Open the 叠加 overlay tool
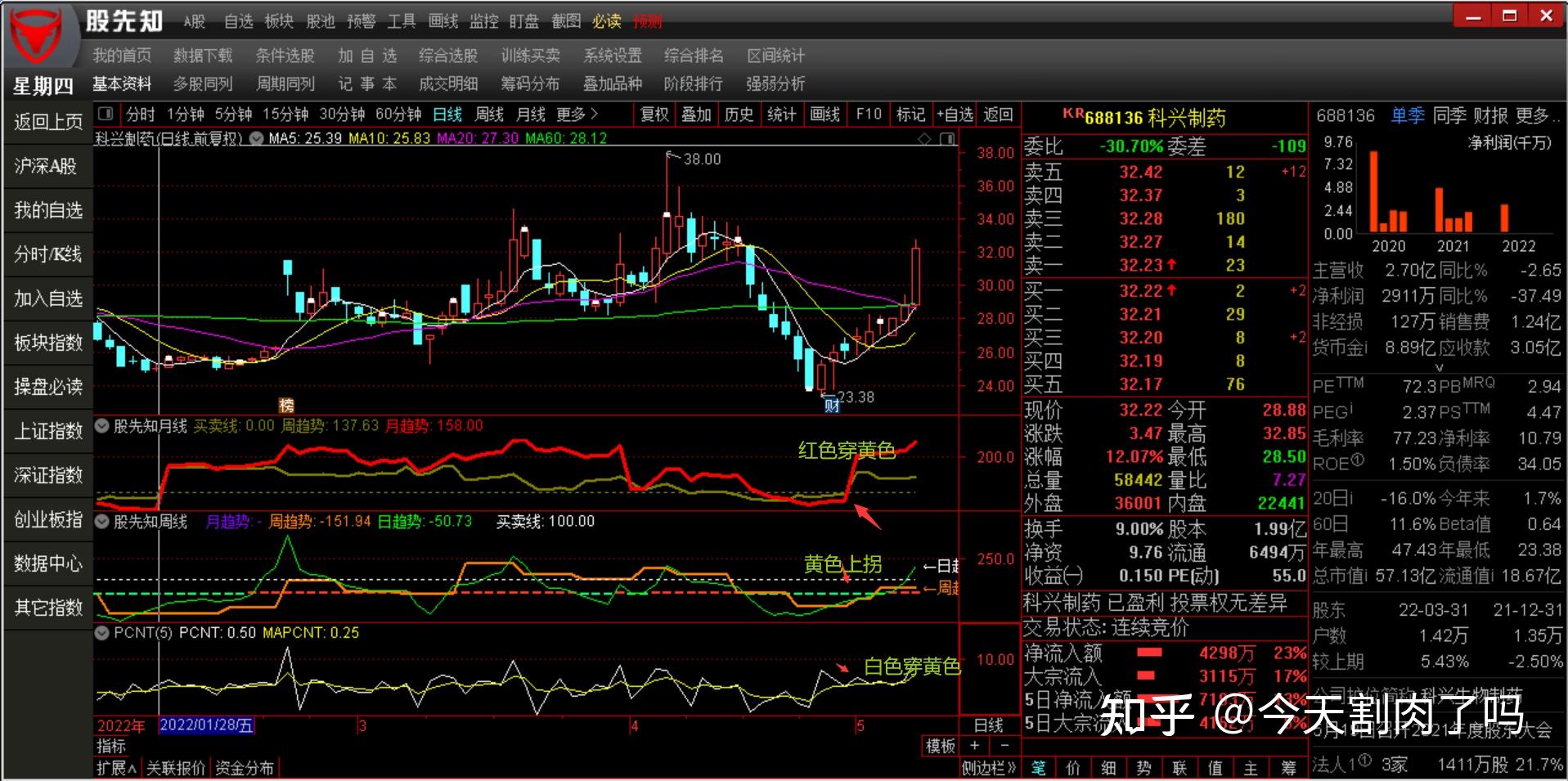This screenshot has width=1568, height=781. coord(696,114)
